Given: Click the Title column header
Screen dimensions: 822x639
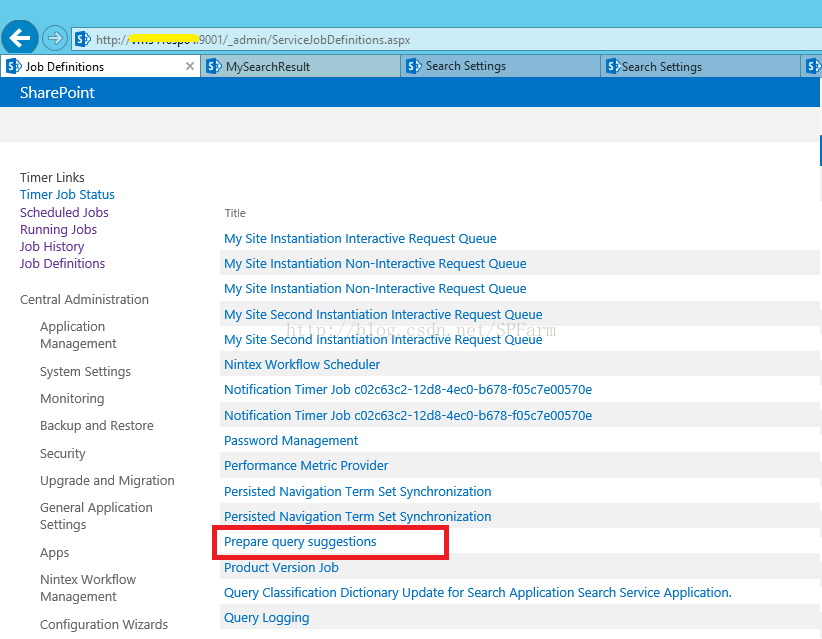Looking at the screenshot, I should pos(235,213).
